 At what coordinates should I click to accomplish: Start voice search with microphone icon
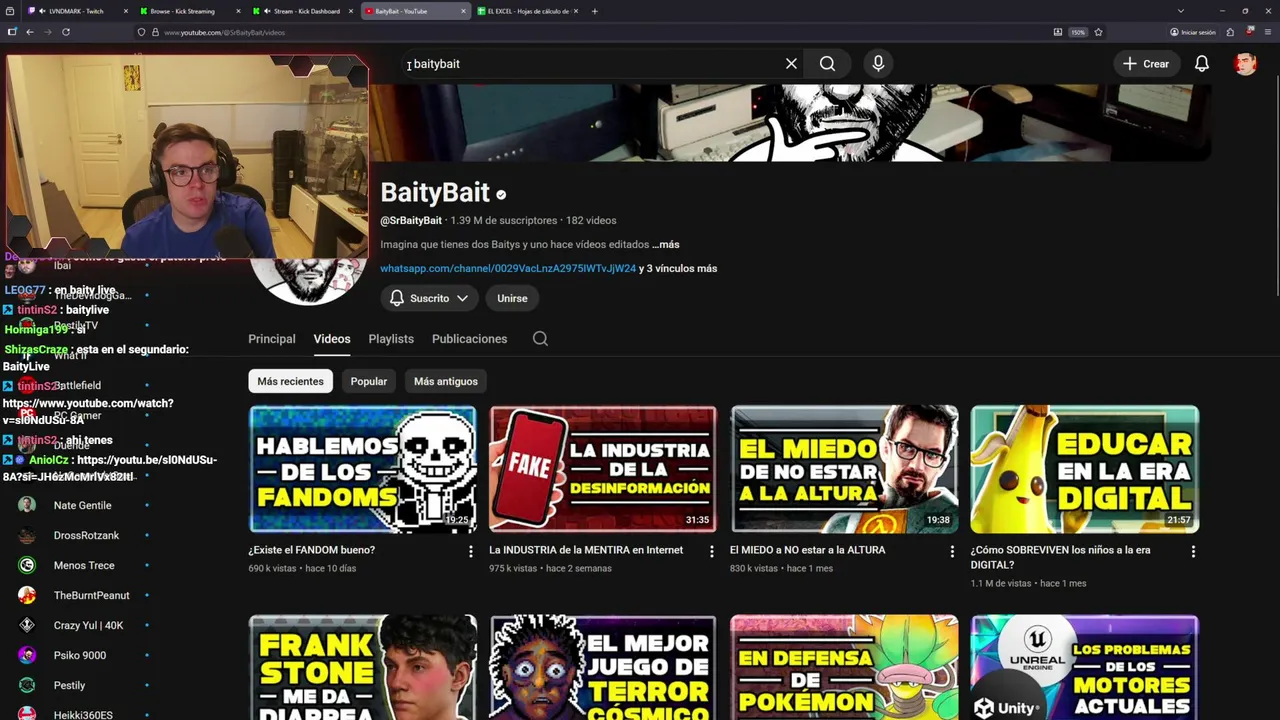(x=878, y=64)
